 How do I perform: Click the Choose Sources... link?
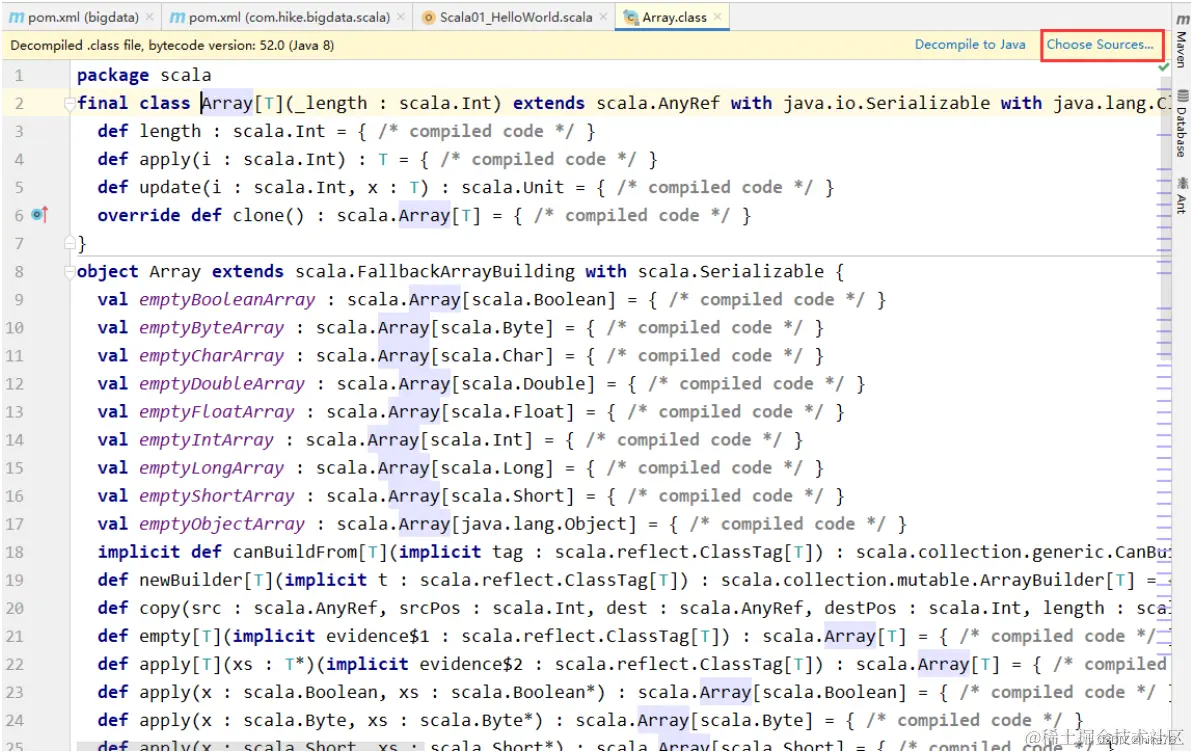1100,45
